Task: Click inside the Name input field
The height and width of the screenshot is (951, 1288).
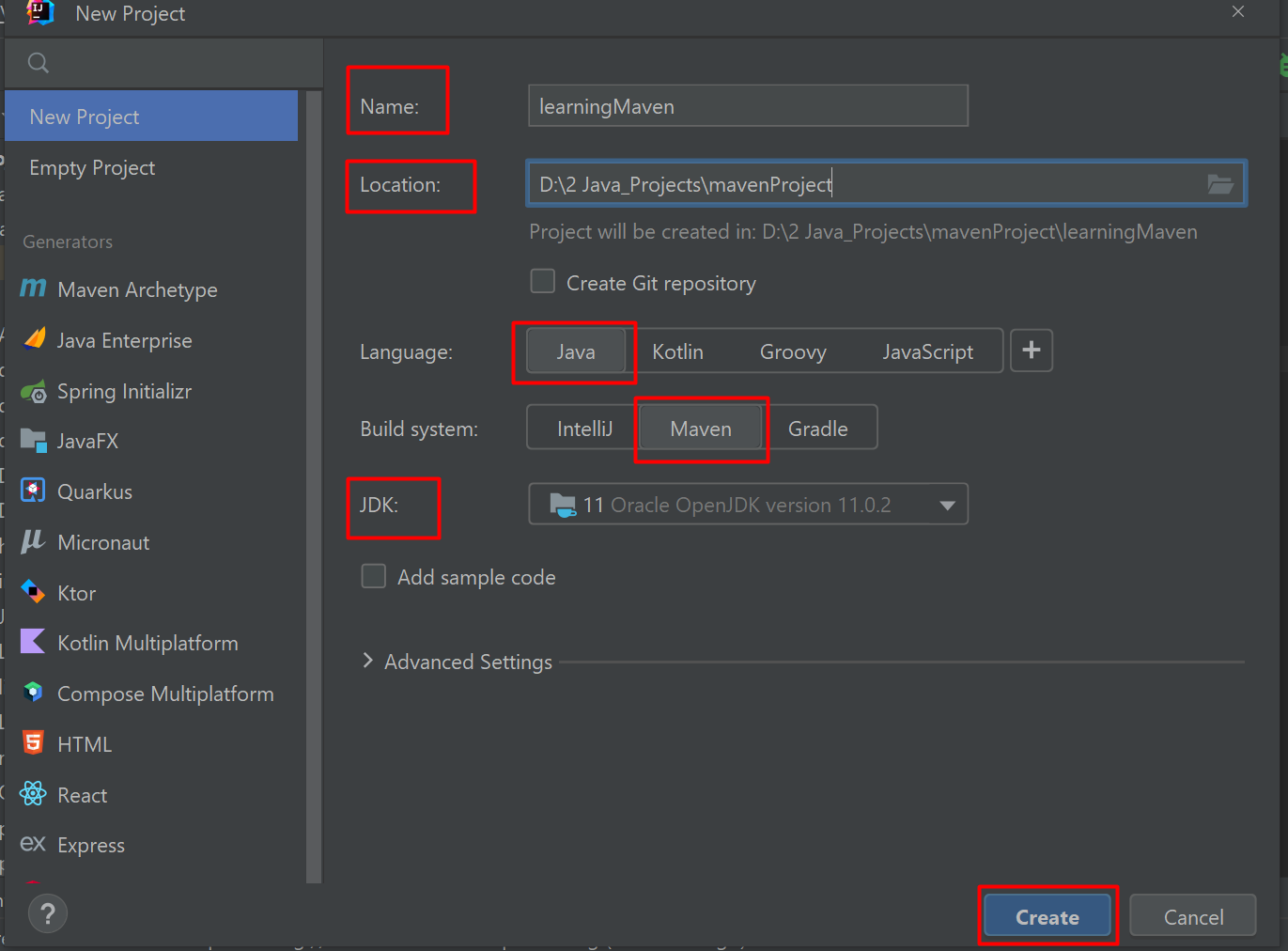Action: point(747,105)
